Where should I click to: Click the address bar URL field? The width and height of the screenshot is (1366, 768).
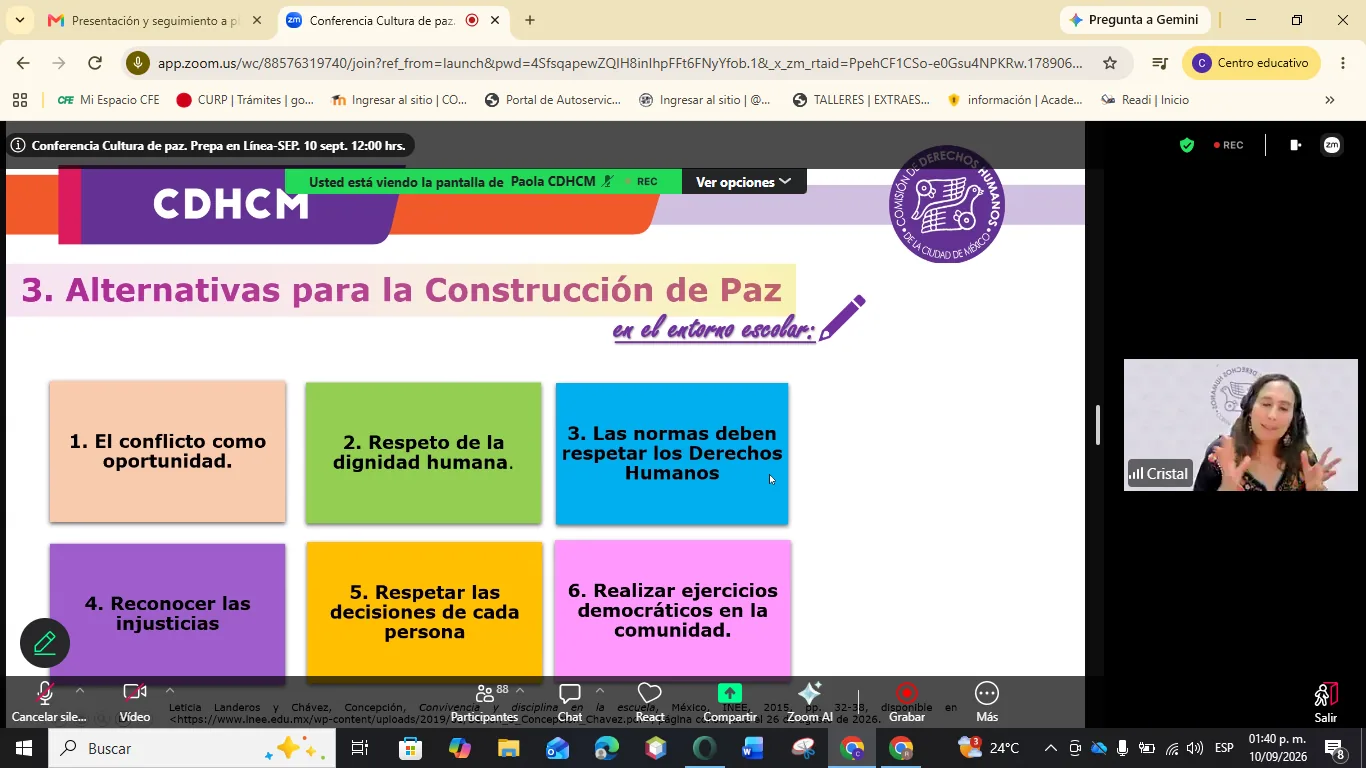point(620,63)
